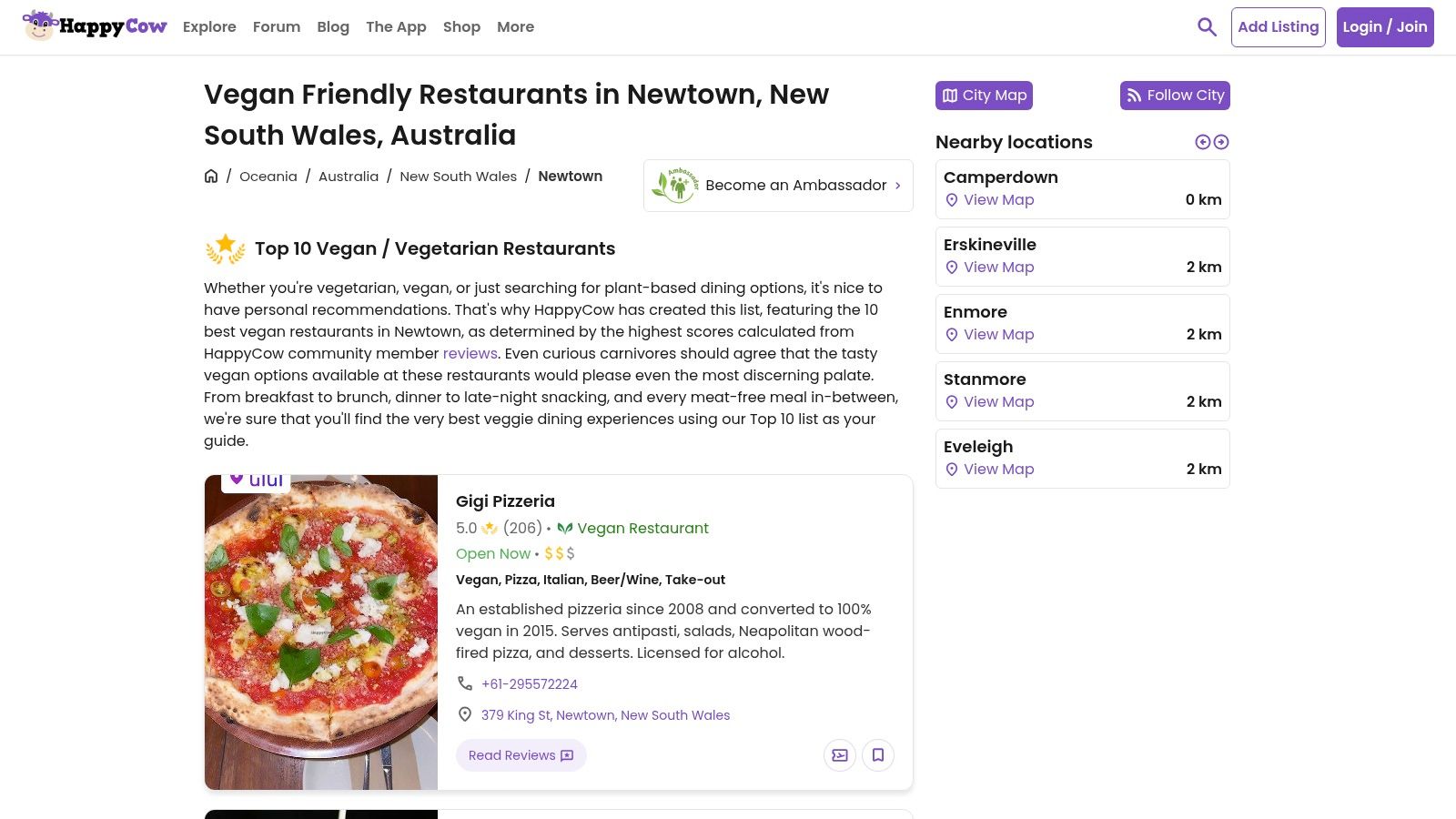Bookmark Gigi Pizzeria listing
Image resolution: width=1456 pixels, height=819 pixels.
click(x=878, y=755)
